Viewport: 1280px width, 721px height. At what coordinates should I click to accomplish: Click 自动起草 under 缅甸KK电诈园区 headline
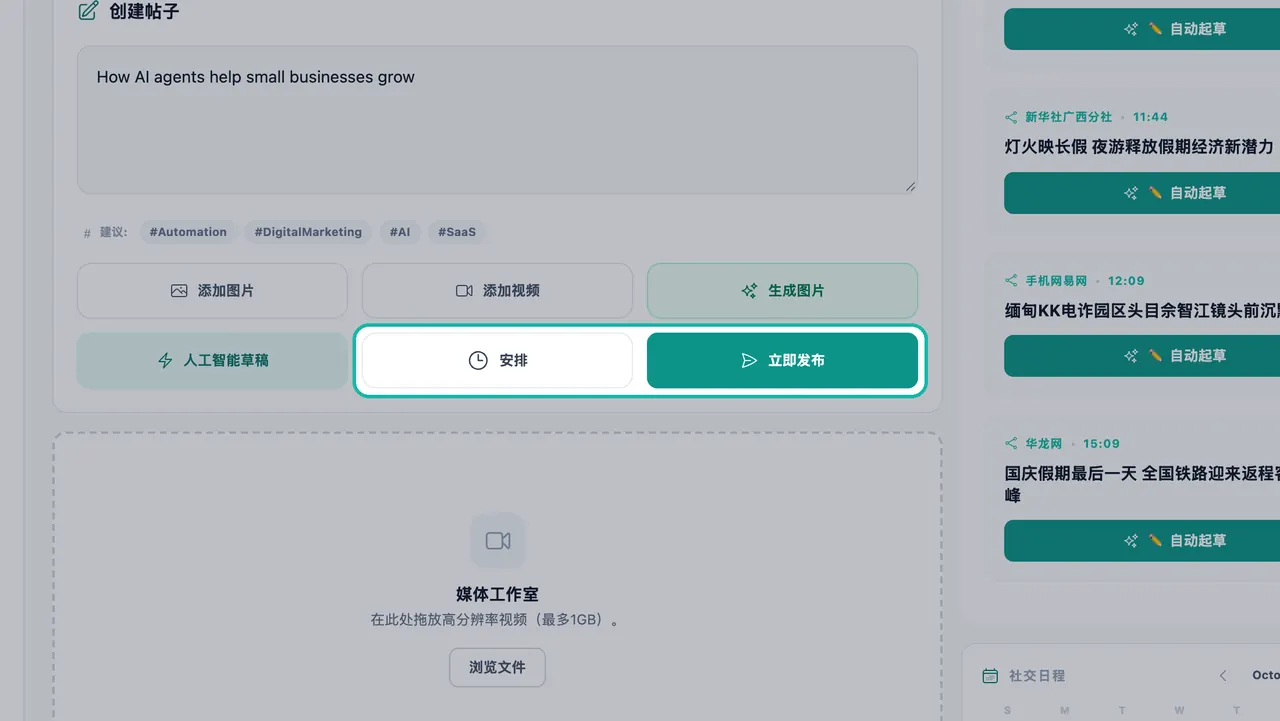tap(1142, 356)
